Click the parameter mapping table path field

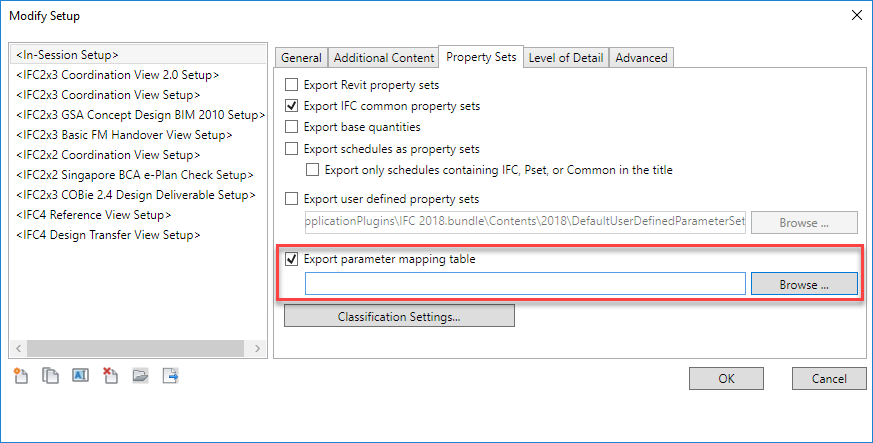click(525, 285)
